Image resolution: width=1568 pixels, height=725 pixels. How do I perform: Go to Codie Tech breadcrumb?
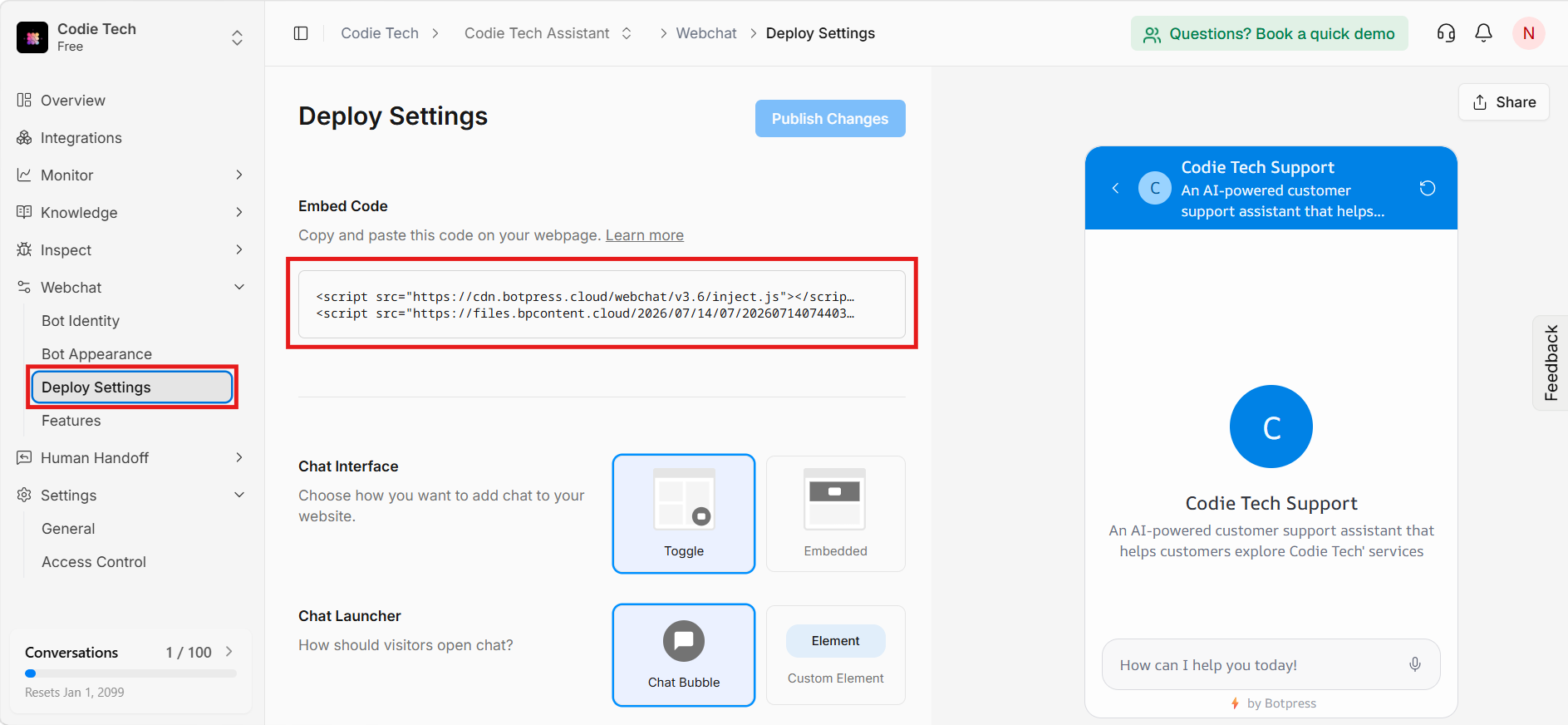[x=380, y=33]
